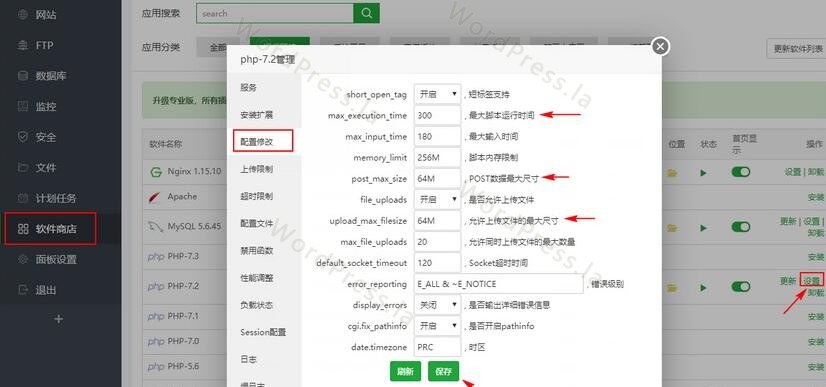Screen dimensions: 826x387
Task: Click the Nginx status play icon
Action: pyautogui.click(x=703, y=173)
